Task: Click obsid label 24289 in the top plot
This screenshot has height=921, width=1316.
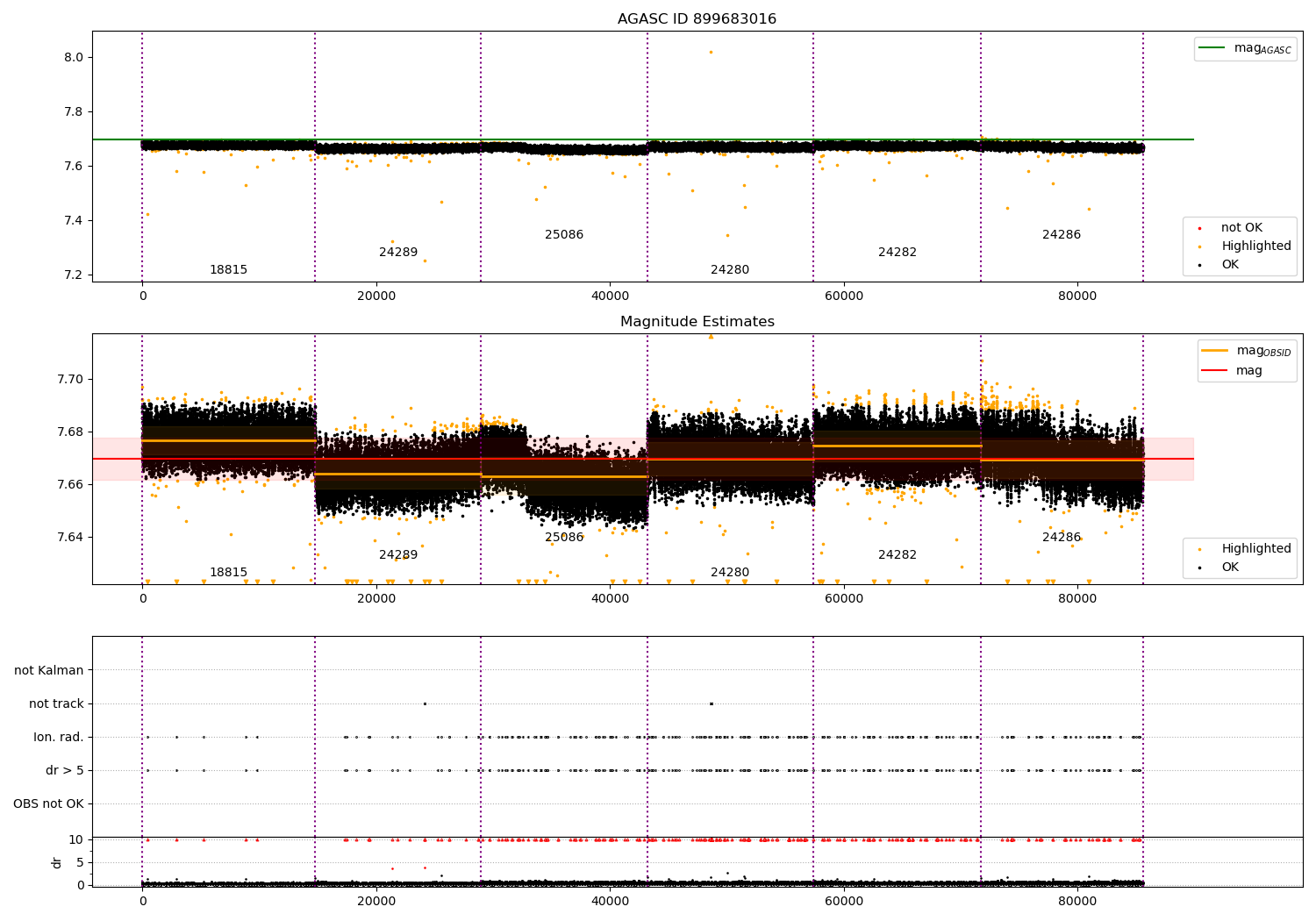Action: 398,253
